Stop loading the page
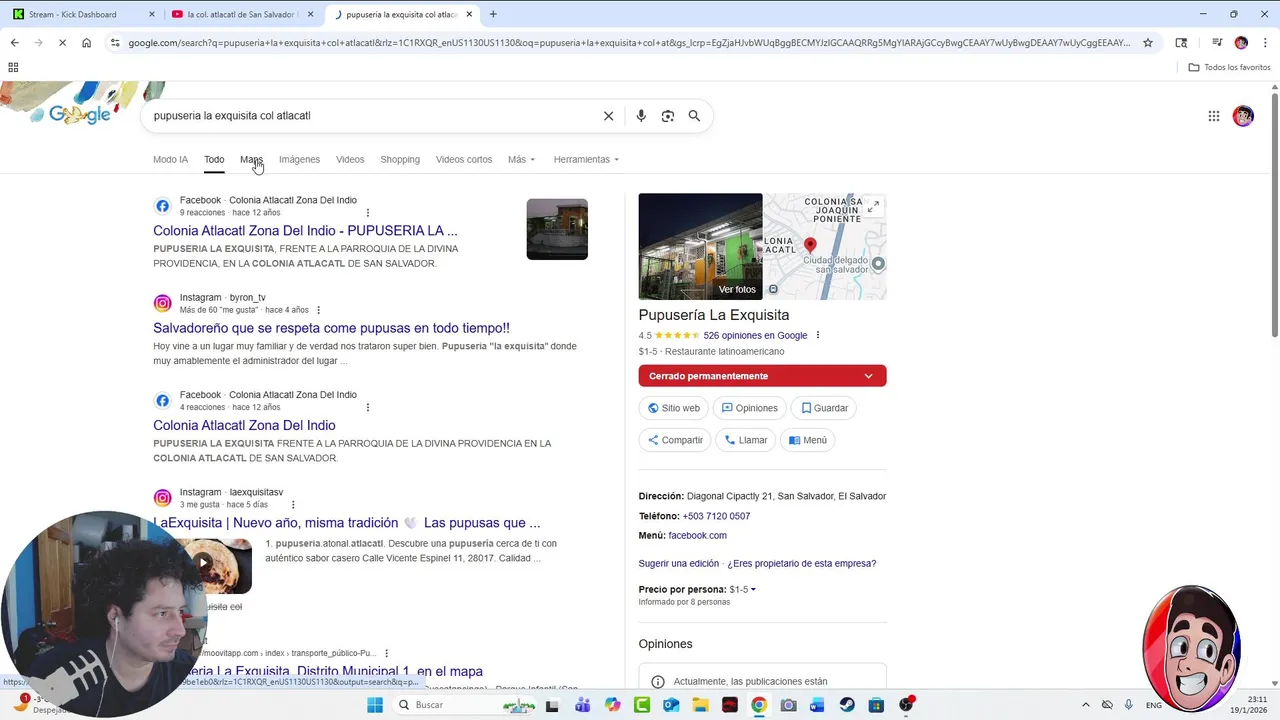1280x720 pixels. tap(62, 43)
